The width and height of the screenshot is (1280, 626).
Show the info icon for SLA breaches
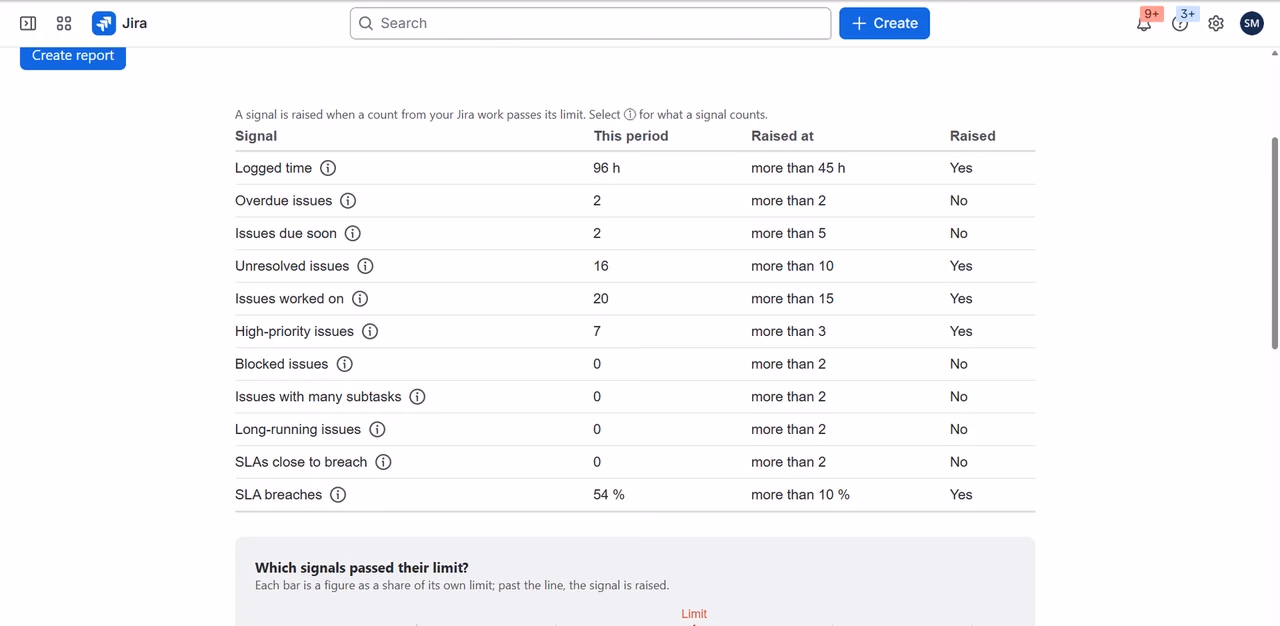[x=338, y=495]
